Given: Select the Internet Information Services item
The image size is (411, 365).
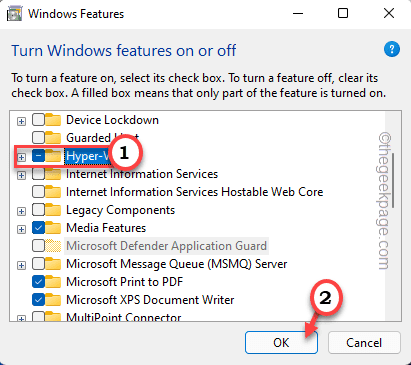Looking at the screenshot, I should [x=142, y=174].
